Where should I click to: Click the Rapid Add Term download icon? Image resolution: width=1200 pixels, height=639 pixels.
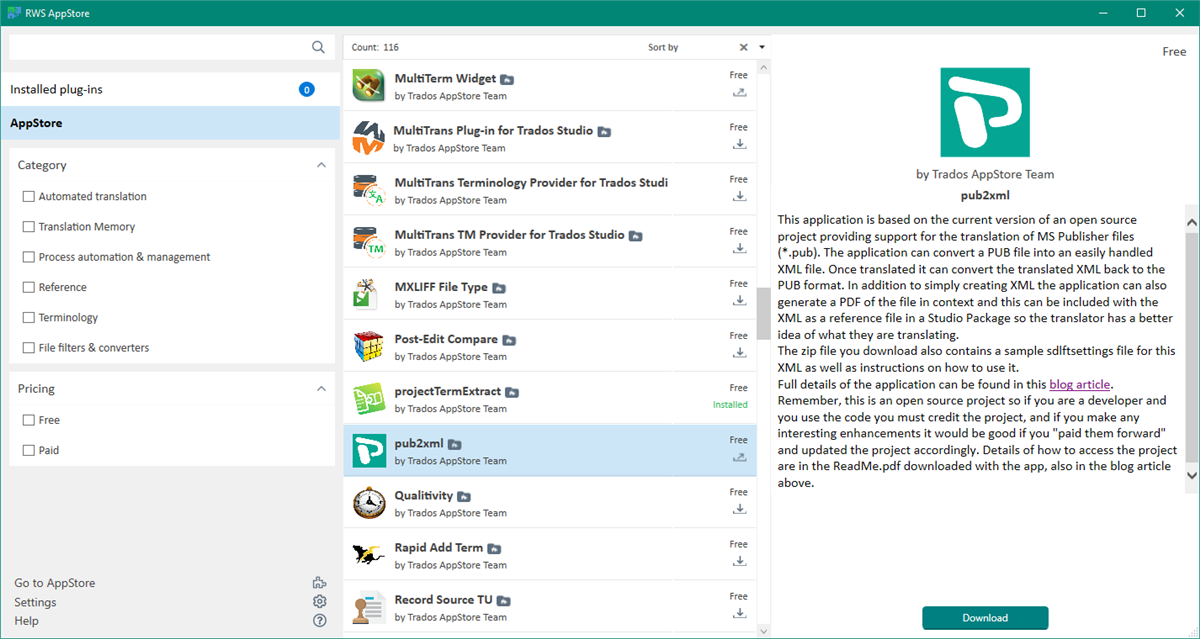[739, 561]
